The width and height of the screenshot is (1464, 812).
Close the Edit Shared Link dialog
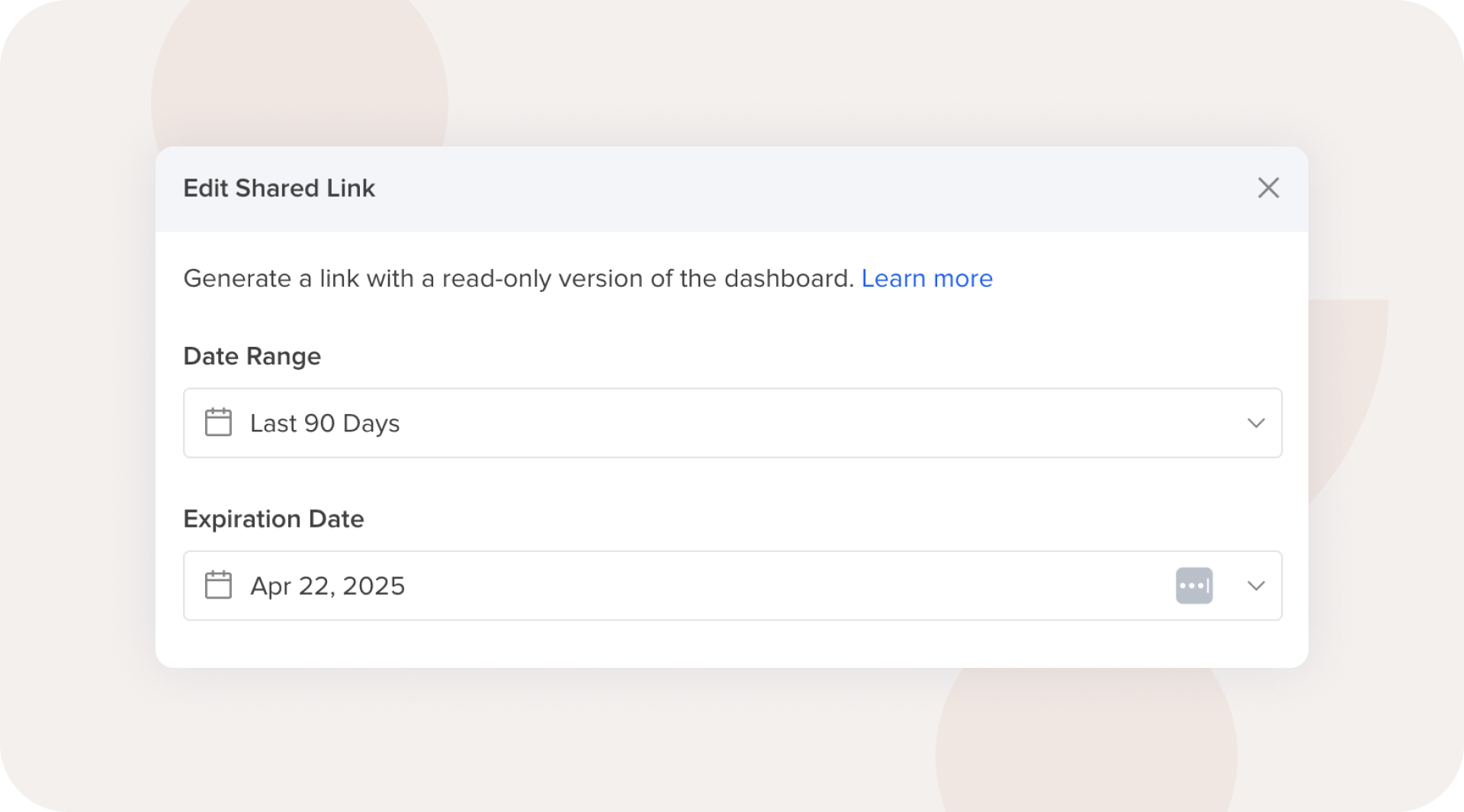tap(1268, 188)
